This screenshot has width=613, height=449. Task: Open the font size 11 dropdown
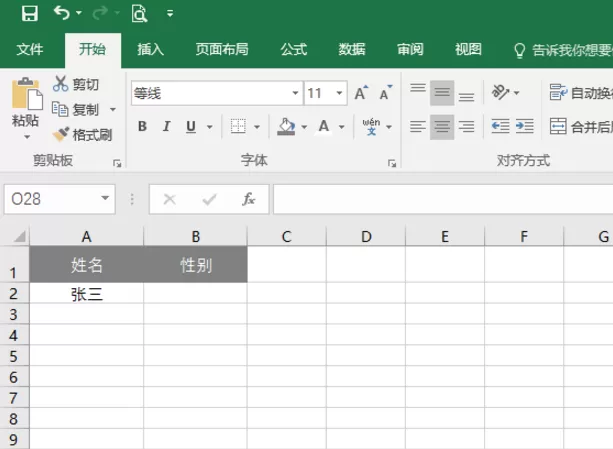pyautogui.click(x=339, y=93)
